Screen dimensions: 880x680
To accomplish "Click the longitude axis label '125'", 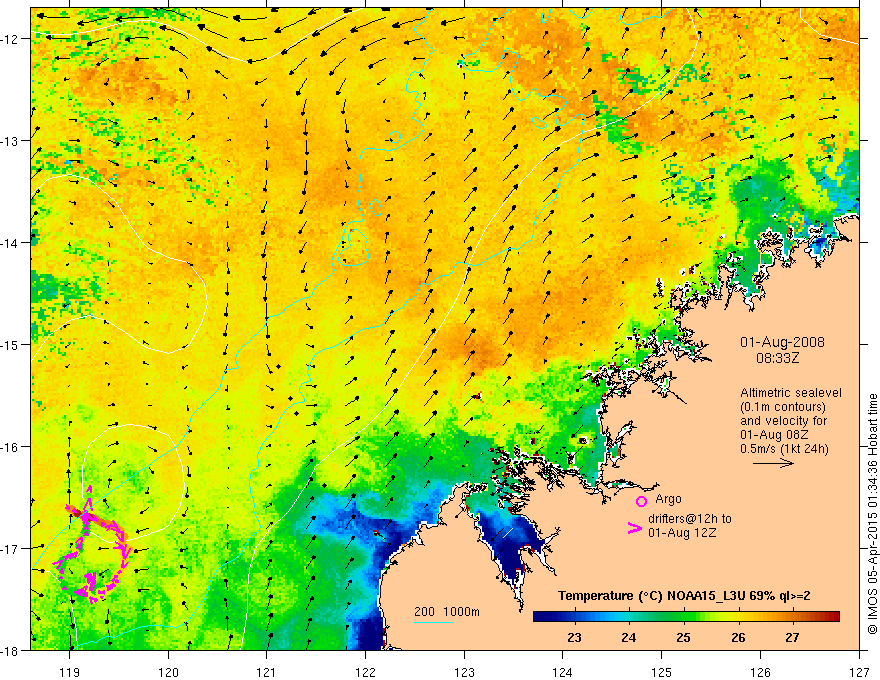I will (662, 672).
